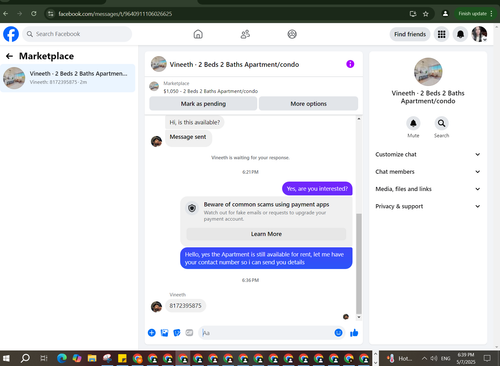
Task: Click Finish update in browser
Action: [475, 14]
